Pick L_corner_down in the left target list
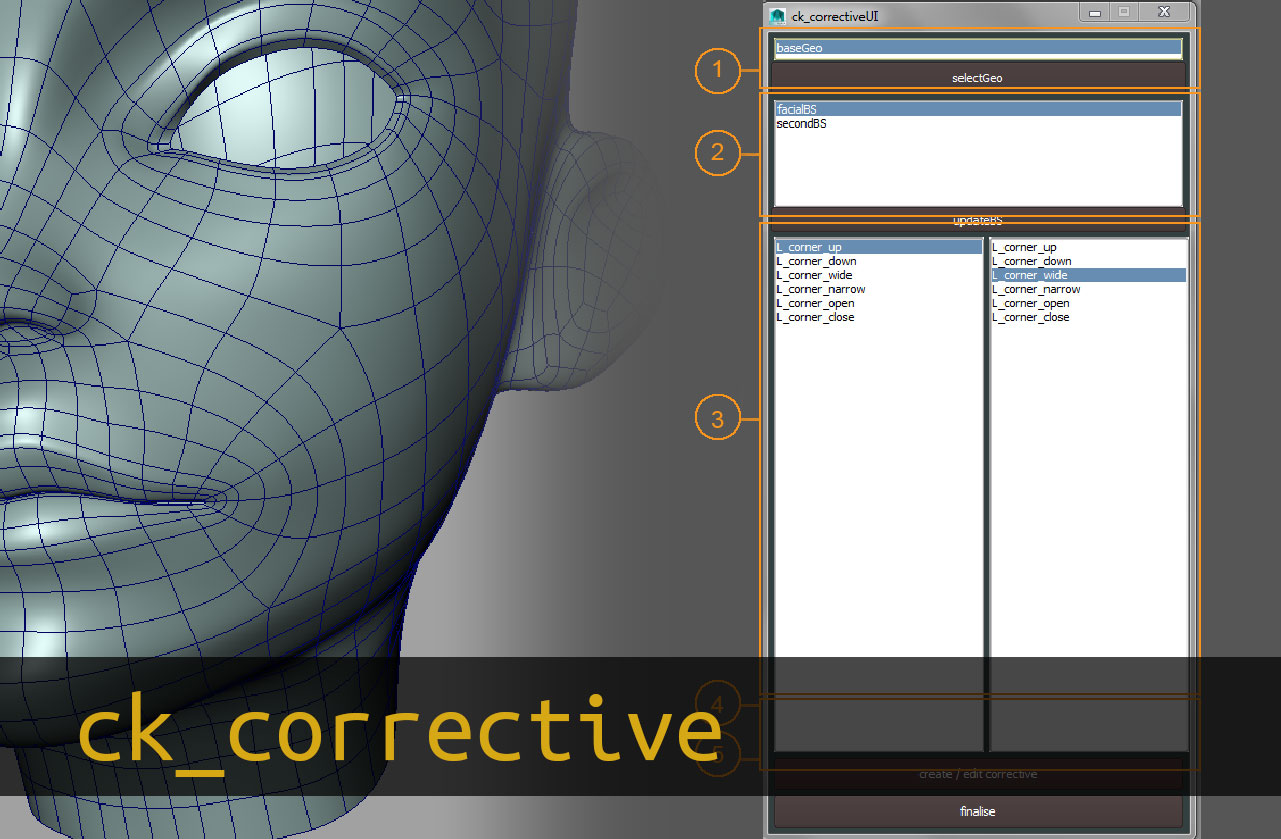This screenshot has width=1281, height=839. (x=816, y=261)
